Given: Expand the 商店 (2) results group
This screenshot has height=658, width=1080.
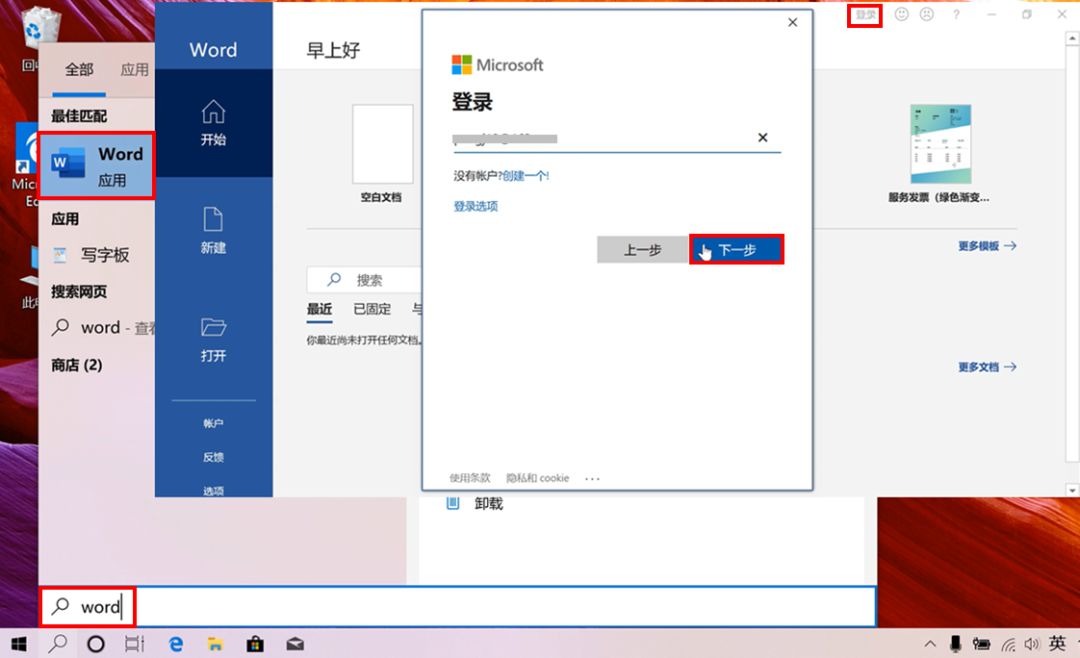Looking at the screenshot, I should (x=76, y=365).
